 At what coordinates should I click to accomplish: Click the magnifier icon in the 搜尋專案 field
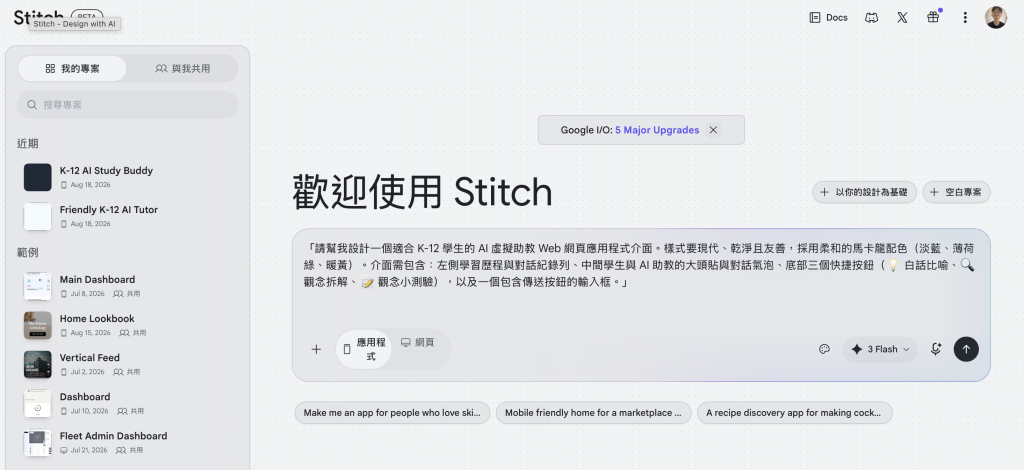tap(32, 104)
